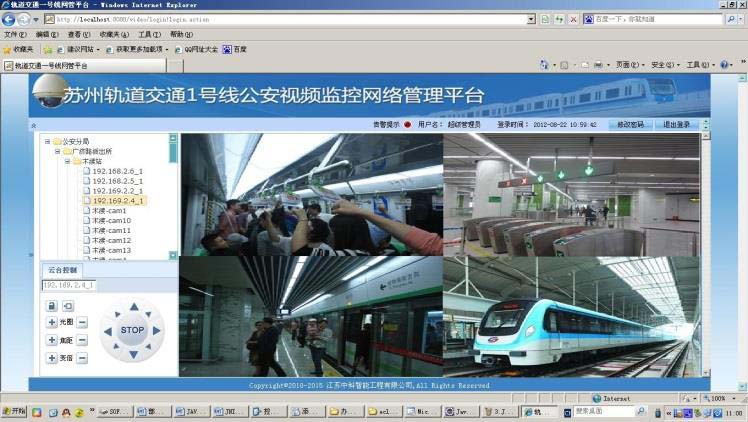This screenshot has height=422, width=748.
Task: Click the browser Forward button
Action: [23, 20]
